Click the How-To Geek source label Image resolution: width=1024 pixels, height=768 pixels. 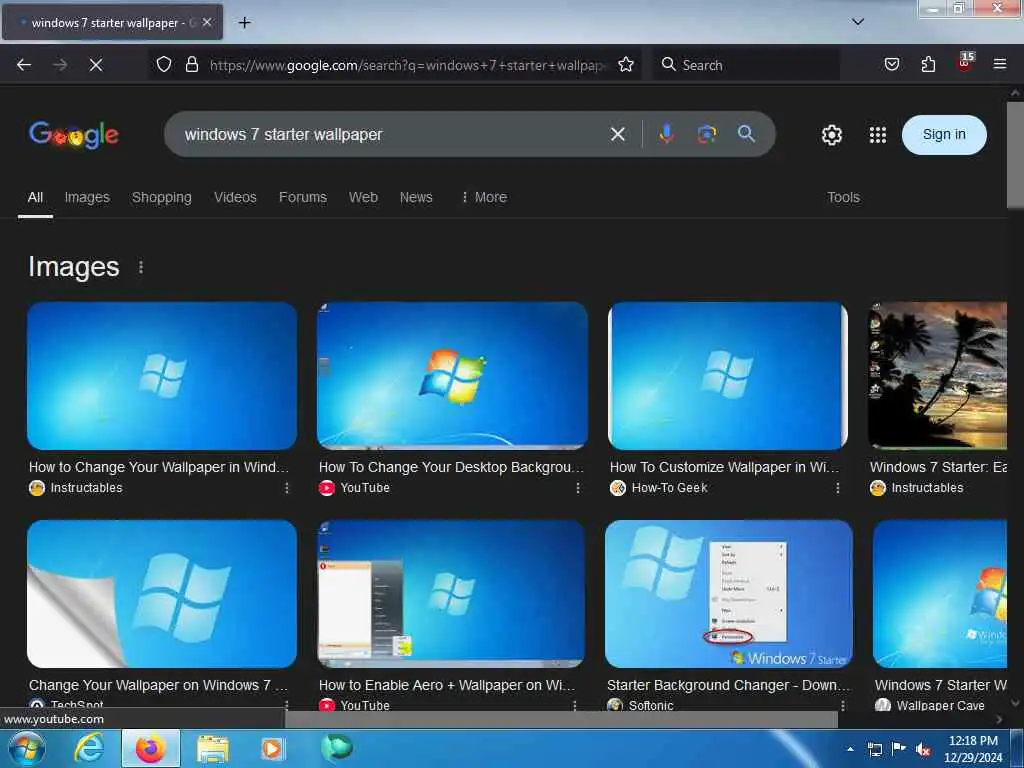pos(669,488)
